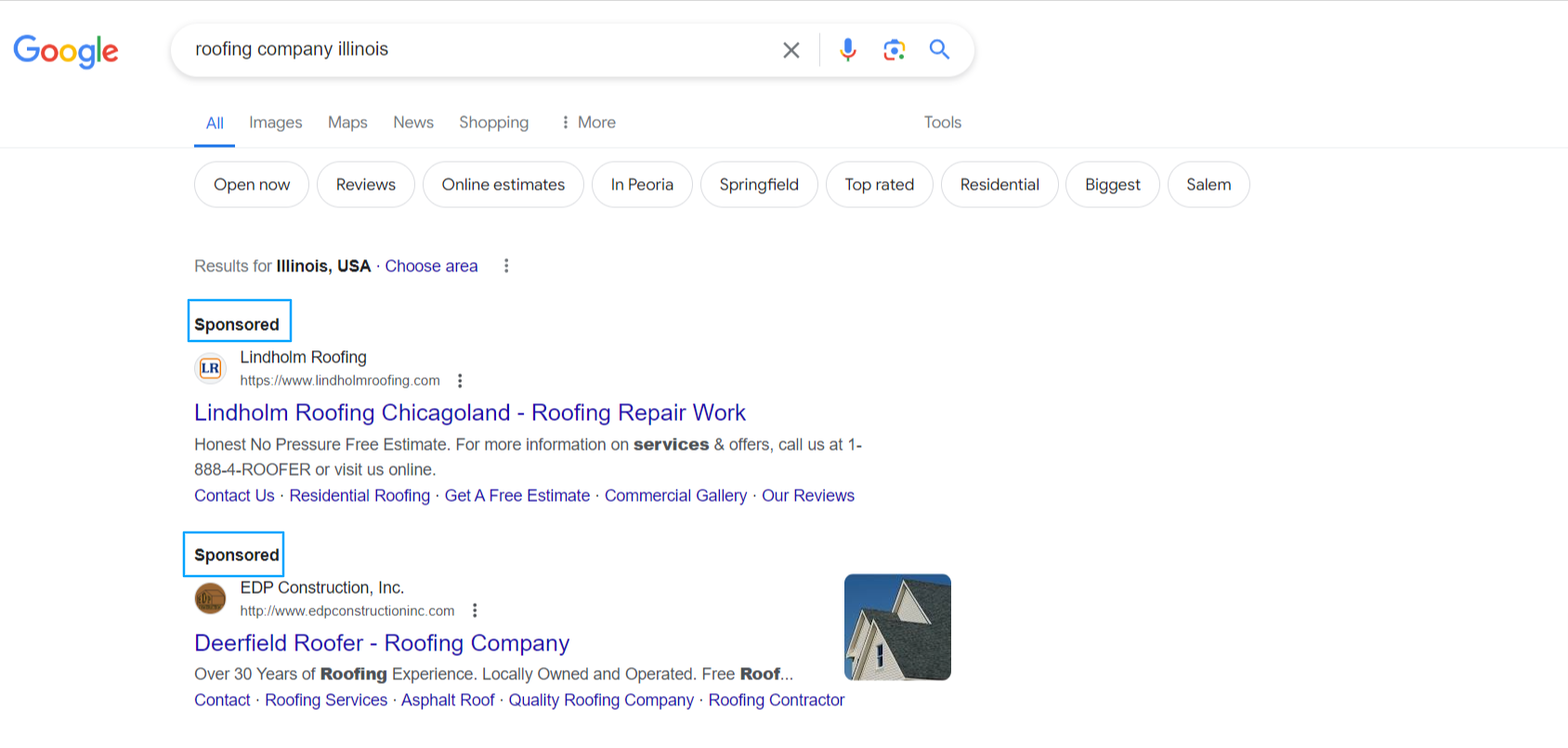Click the Sponsored label above EDP Construction
The image size is (1568, 748).
[x=237, y=555]
